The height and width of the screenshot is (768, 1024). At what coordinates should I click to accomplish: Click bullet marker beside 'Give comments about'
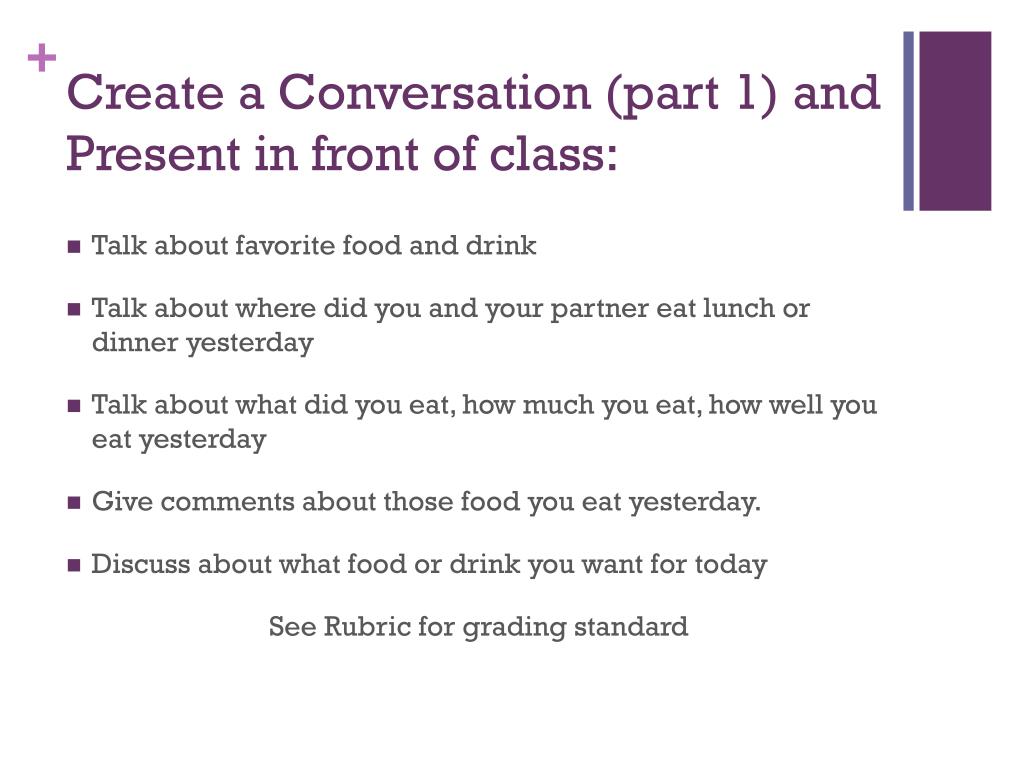click(74, 502)
